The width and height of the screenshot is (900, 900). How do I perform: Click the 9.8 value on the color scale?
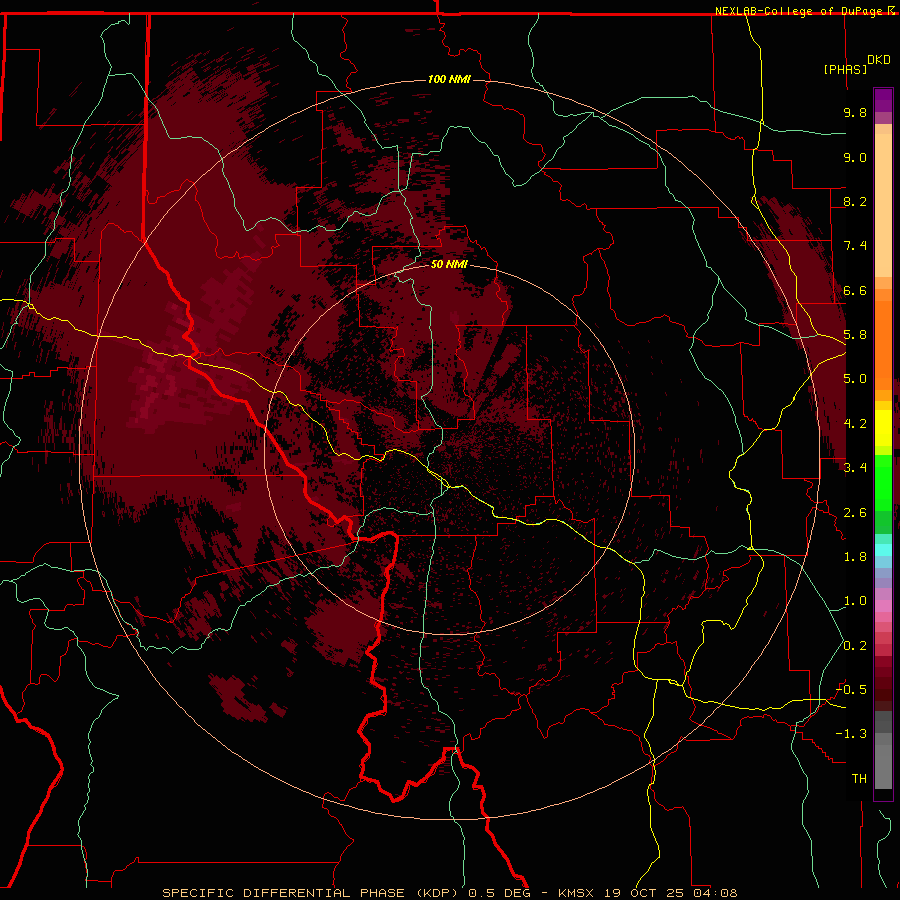(855, 112)
